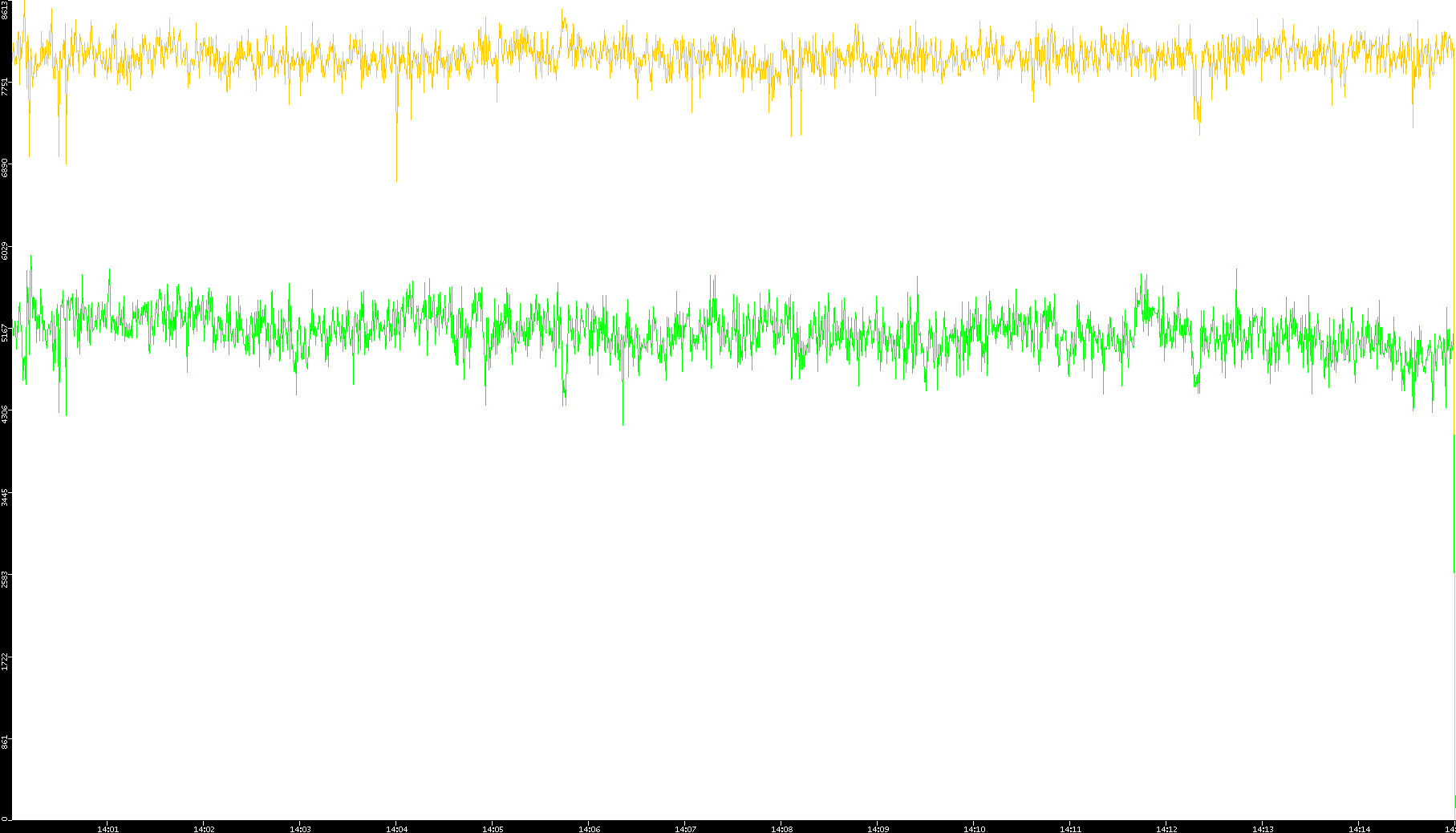Click the 8613 value axis label
Screen dimensions: 1456x833
pos(5,10)
